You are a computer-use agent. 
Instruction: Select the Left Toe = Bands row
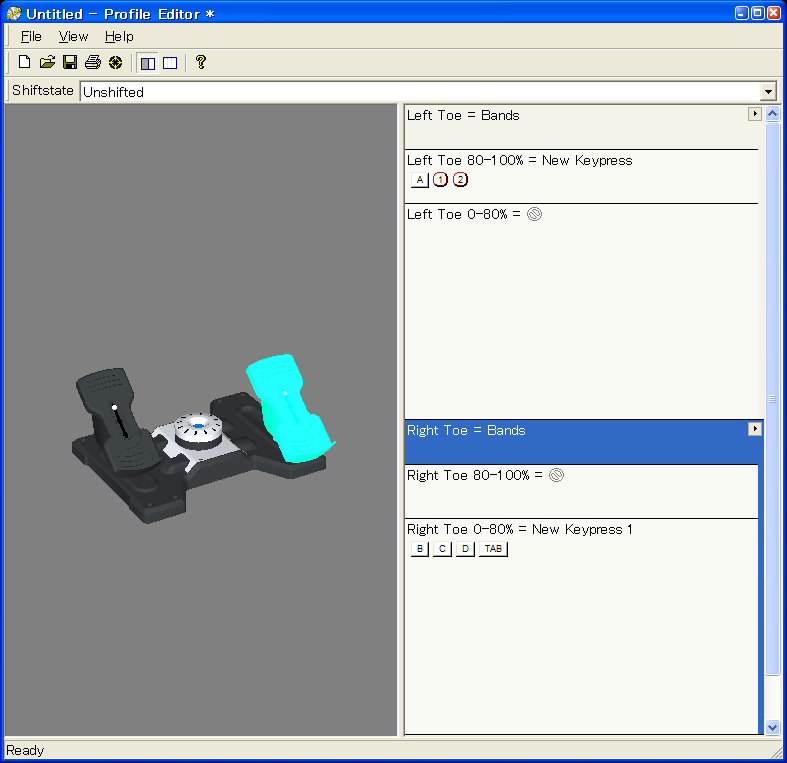(x=581, y=127)
